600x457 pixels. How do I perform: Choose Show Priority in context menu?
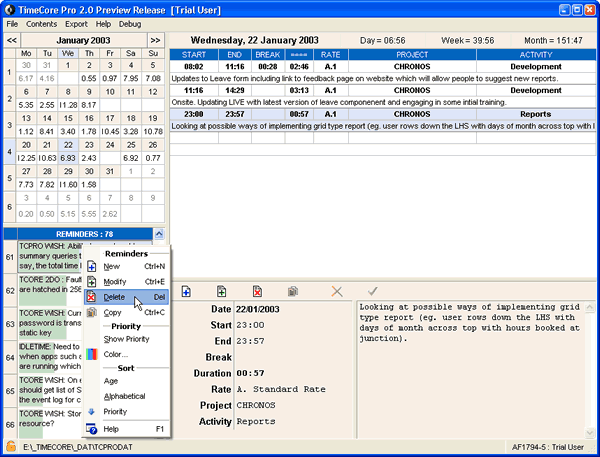click(126, 339)
